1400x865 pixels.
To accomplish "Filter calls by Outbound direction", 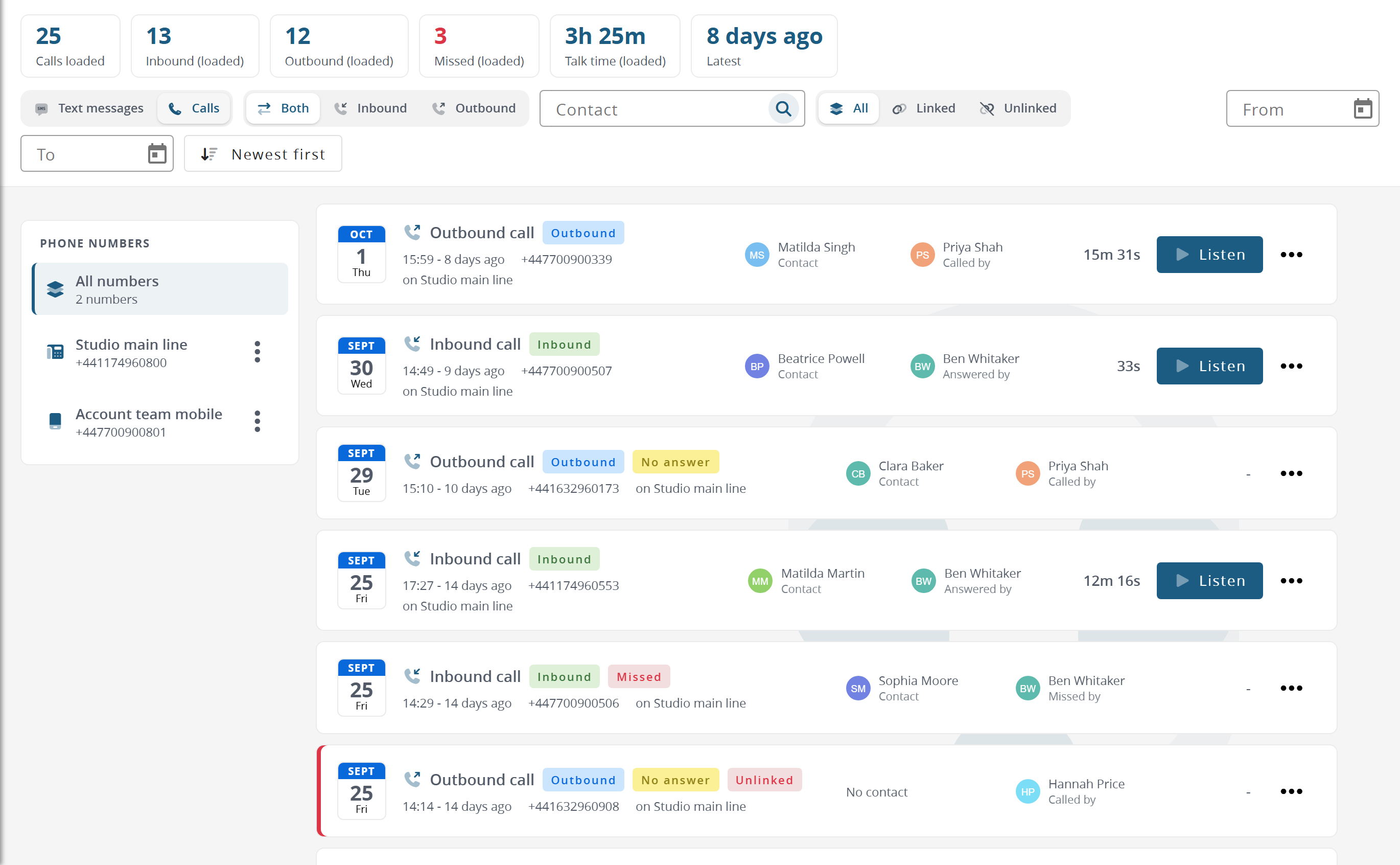I will [474, 108].
